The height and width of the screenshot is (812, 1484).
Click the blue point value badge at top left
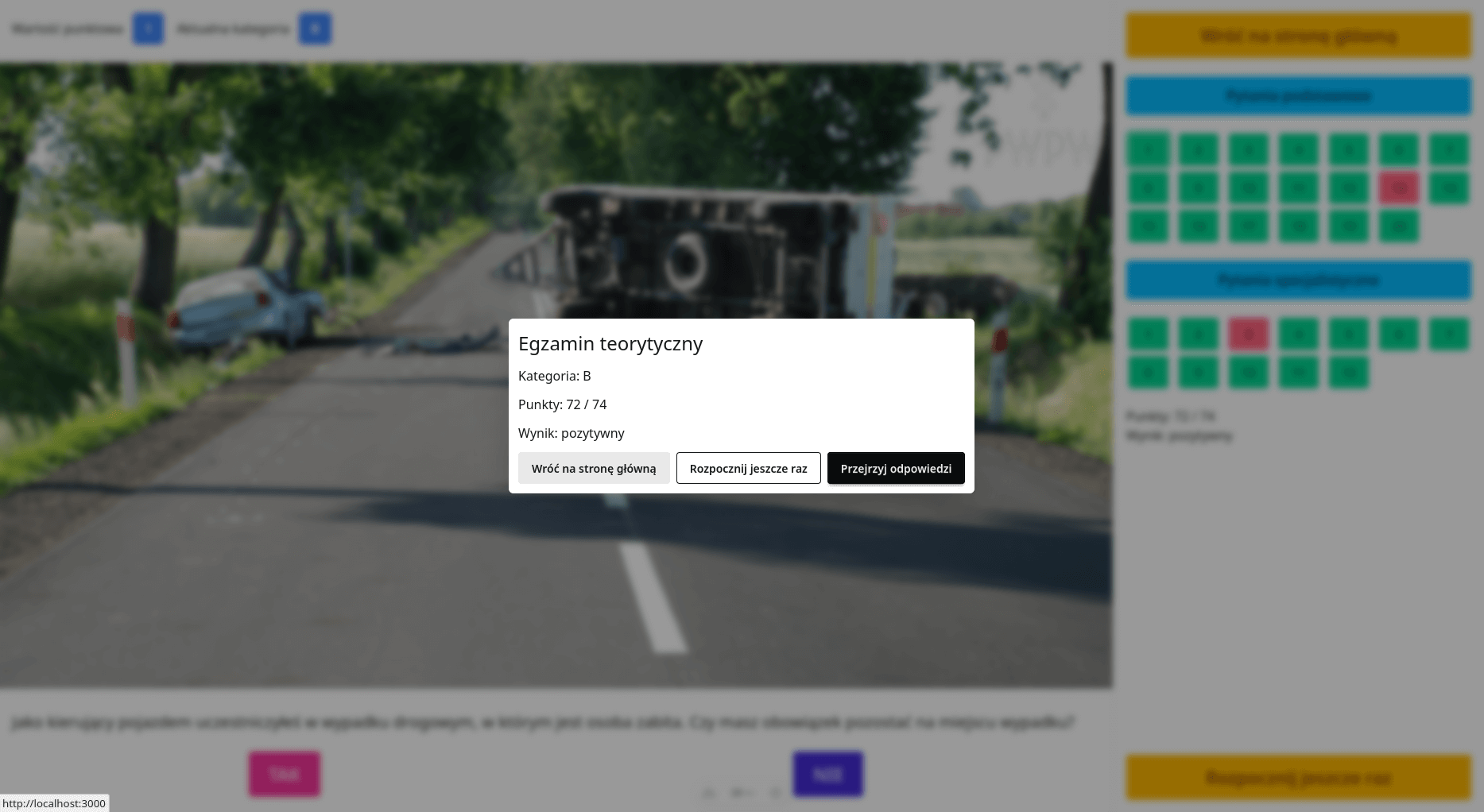(148, 29)
